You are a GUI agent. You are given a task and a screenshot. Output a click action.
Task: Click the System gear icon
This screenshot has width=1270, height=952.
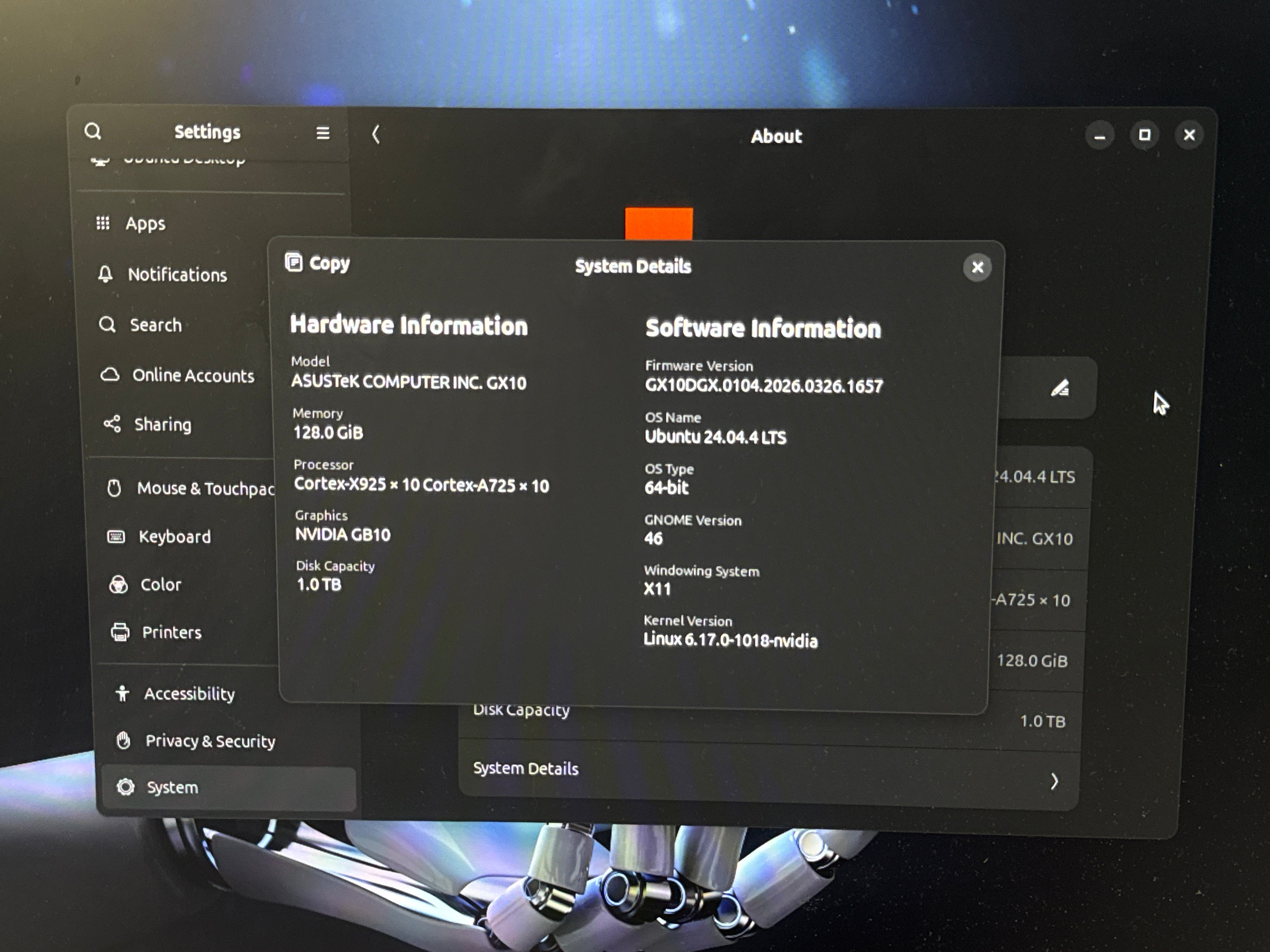tap(126, 787)
